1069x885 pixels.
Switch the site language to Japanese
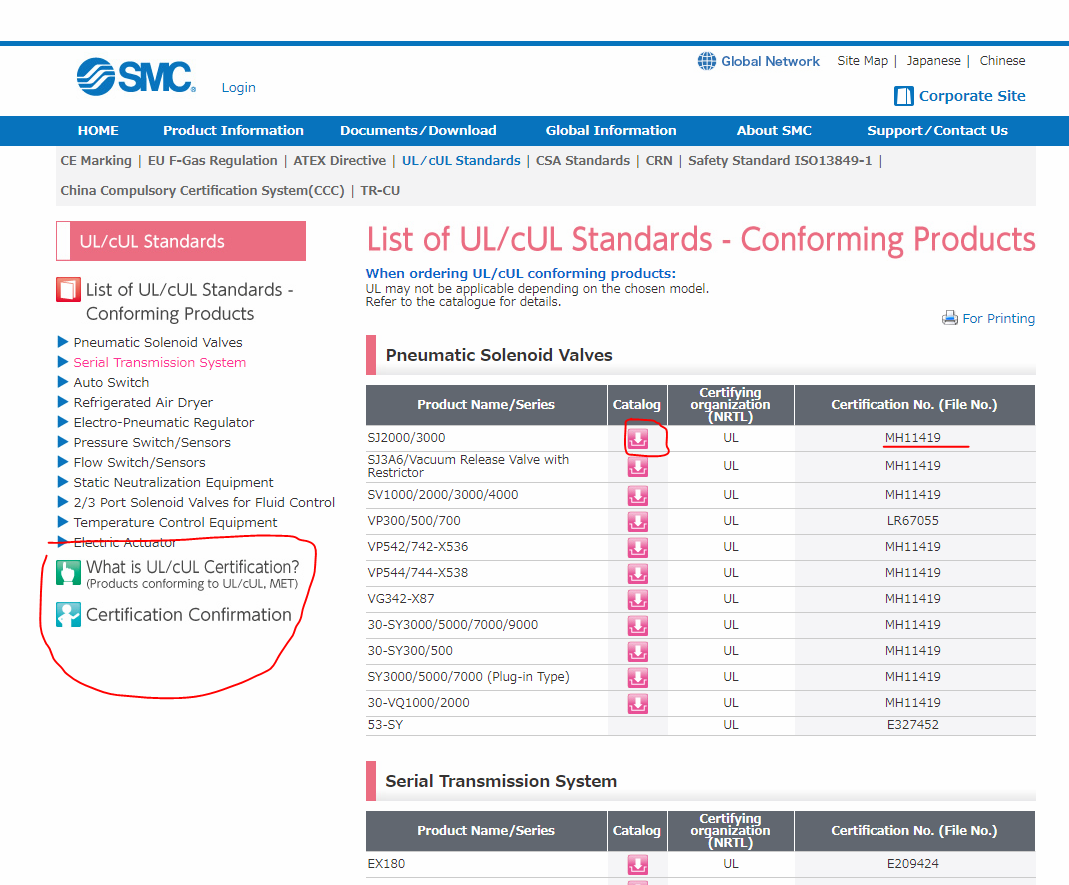click(x=933, y=60)
